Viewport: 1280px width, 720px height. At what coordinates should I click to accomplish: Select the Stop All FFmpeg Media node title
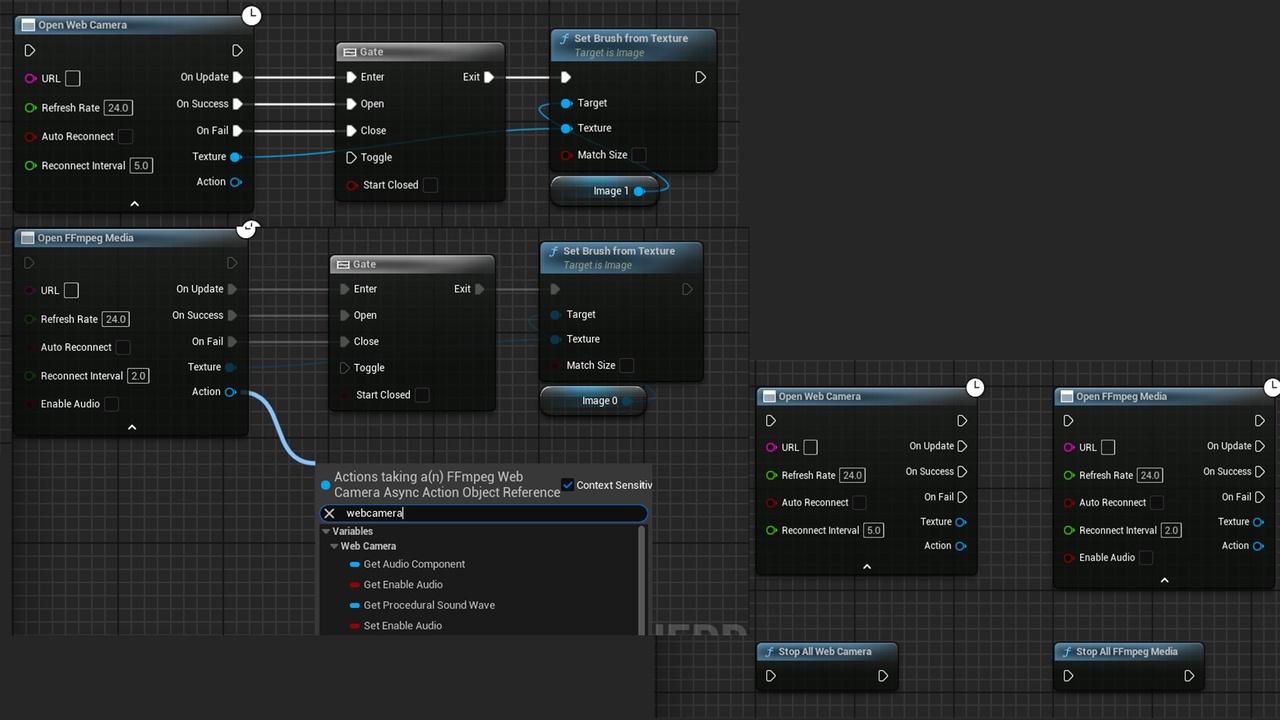[1127, 652]
